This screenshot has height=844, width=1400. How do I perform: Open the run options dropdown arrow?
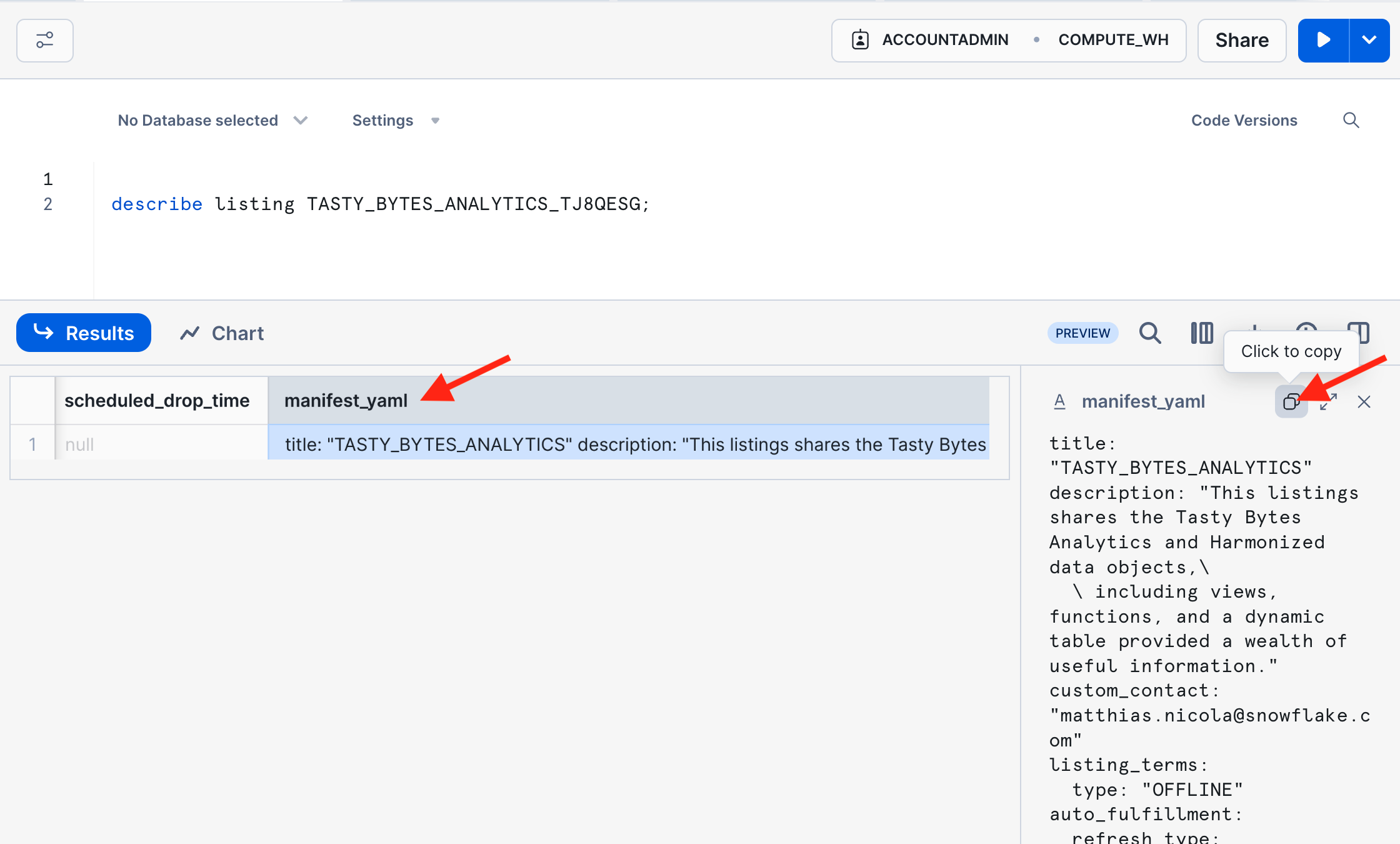coord(1369,41)
